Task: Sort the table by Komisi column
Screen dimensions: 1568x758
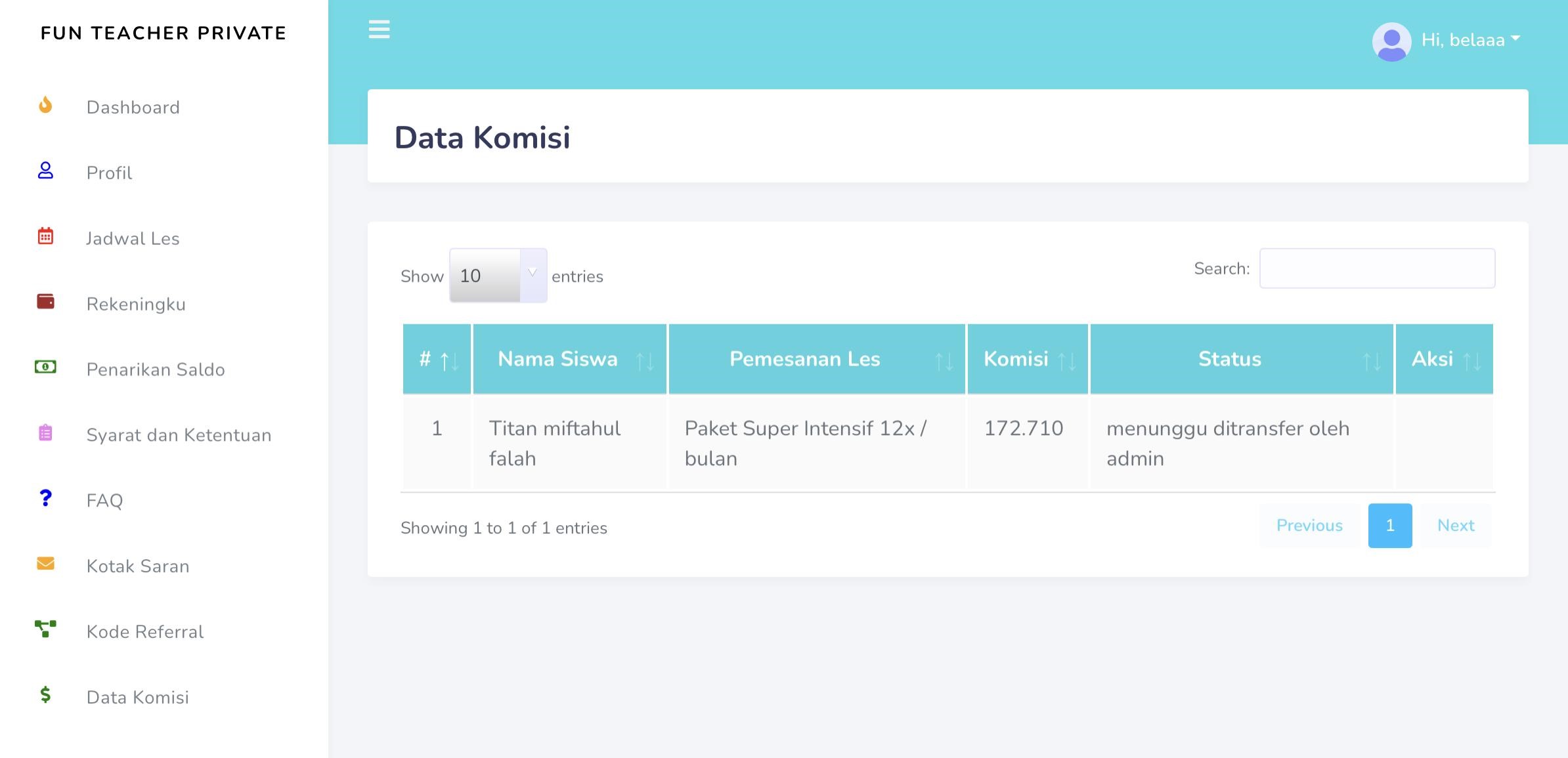Action: [x=1028, y=359]
